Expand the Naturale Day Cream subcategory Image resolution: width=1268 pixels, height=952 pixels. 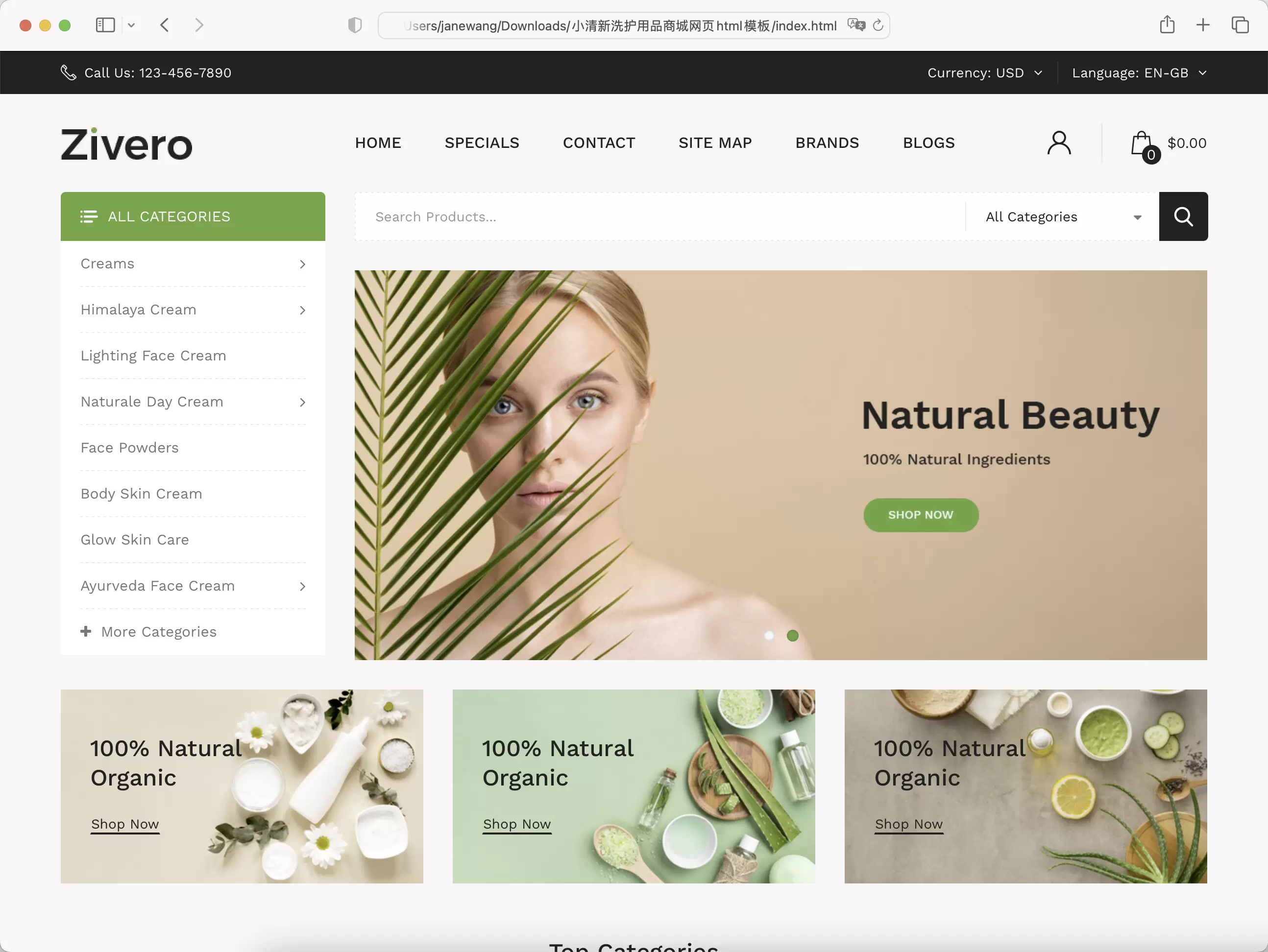(x=302, y=401)
